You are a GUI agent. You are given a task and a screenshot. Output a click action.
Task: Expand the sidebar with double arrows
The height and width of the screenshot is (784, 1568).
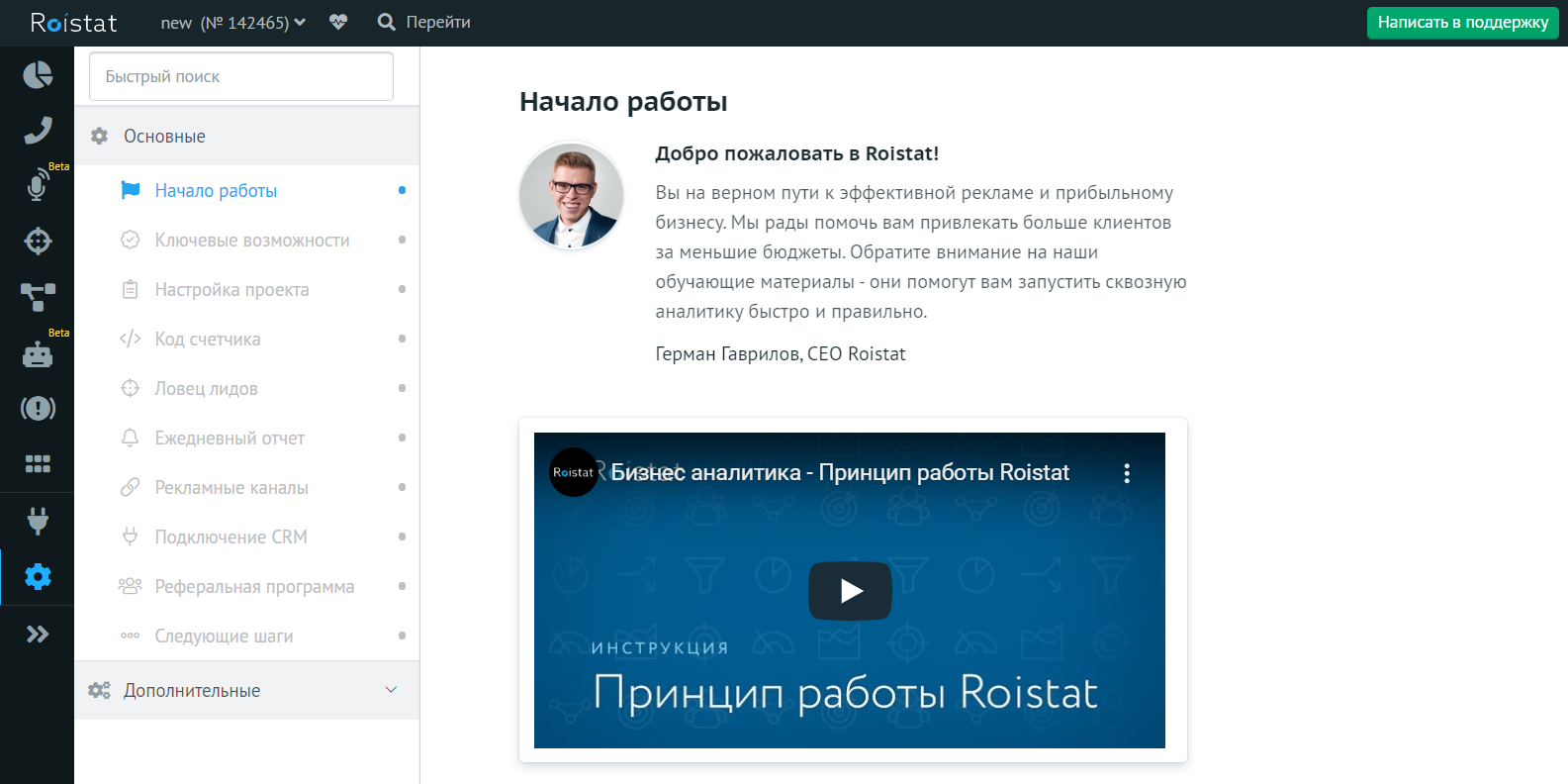38,635
